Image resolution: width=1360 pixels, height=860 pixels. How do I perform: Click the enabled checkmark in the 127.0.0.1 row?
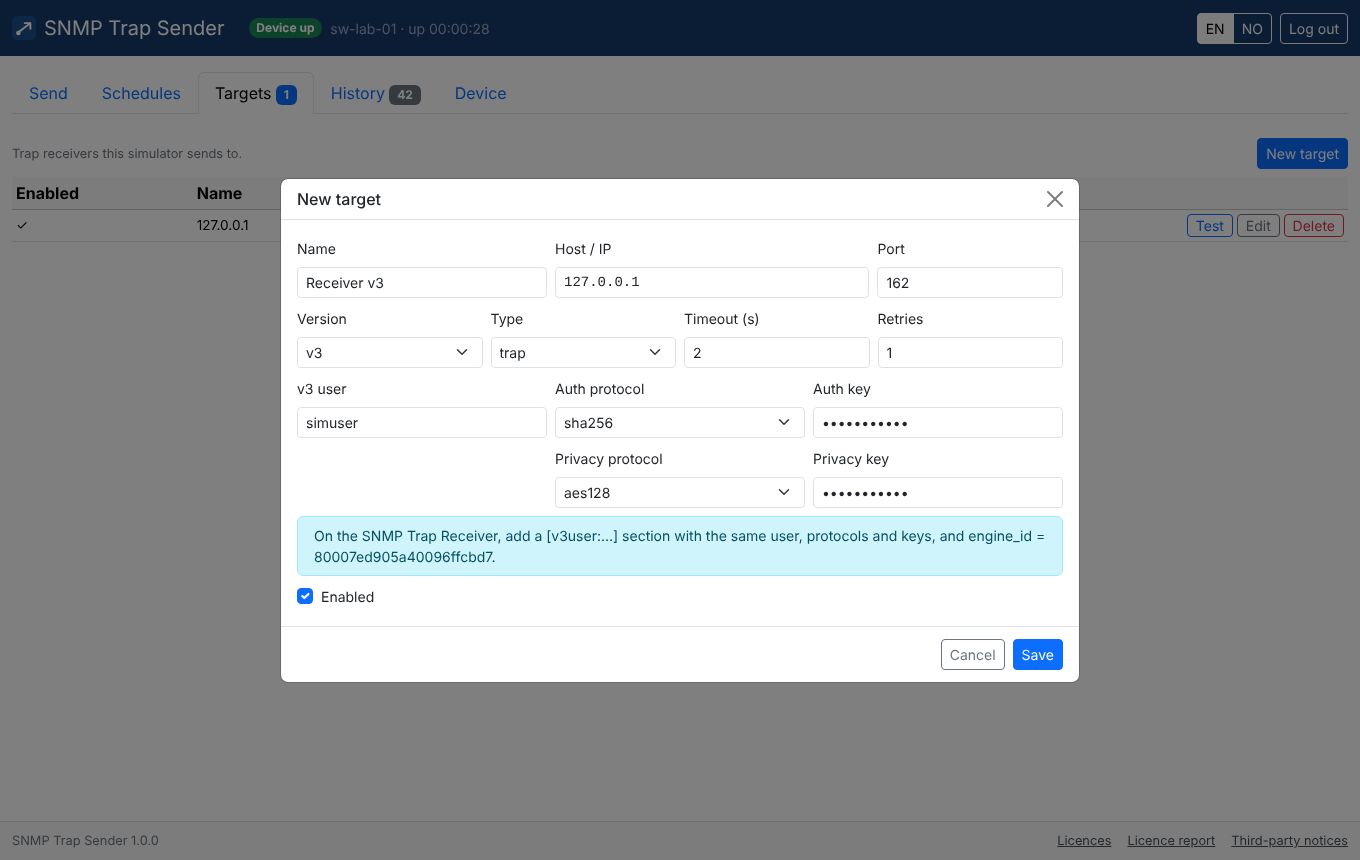pos(22,225)
